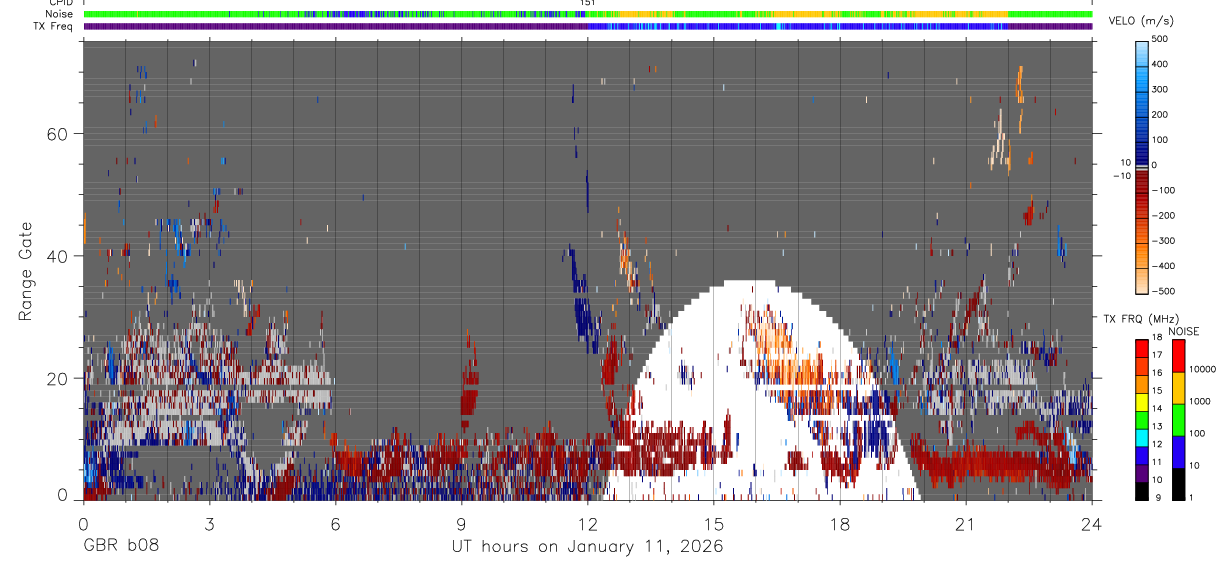Viewport: 1228px width, 567px height.
Task: Click the 151 CPID label above the strips
Action: 589,4
